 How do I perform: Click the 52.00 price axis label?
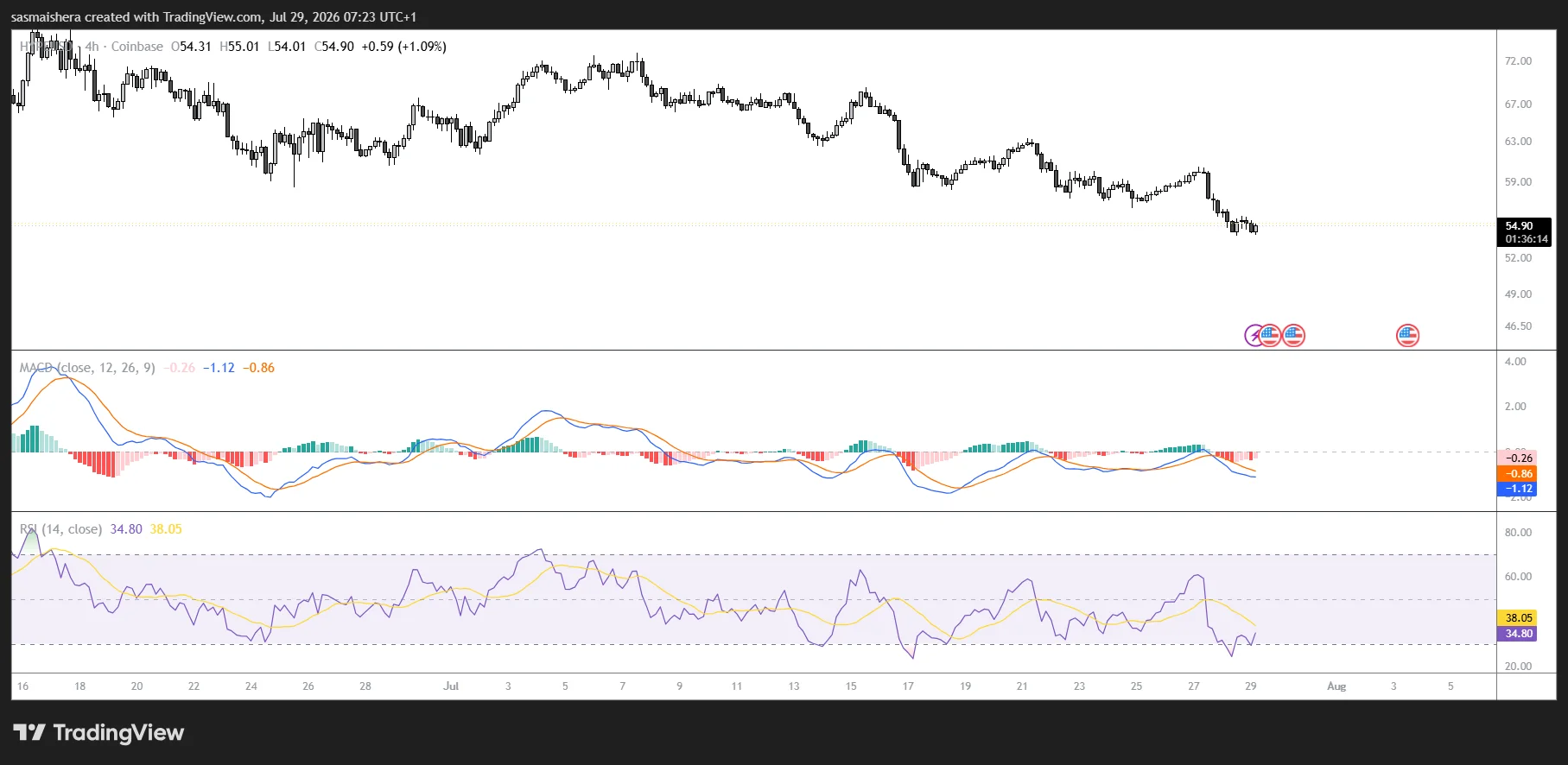click(1518, 258)
